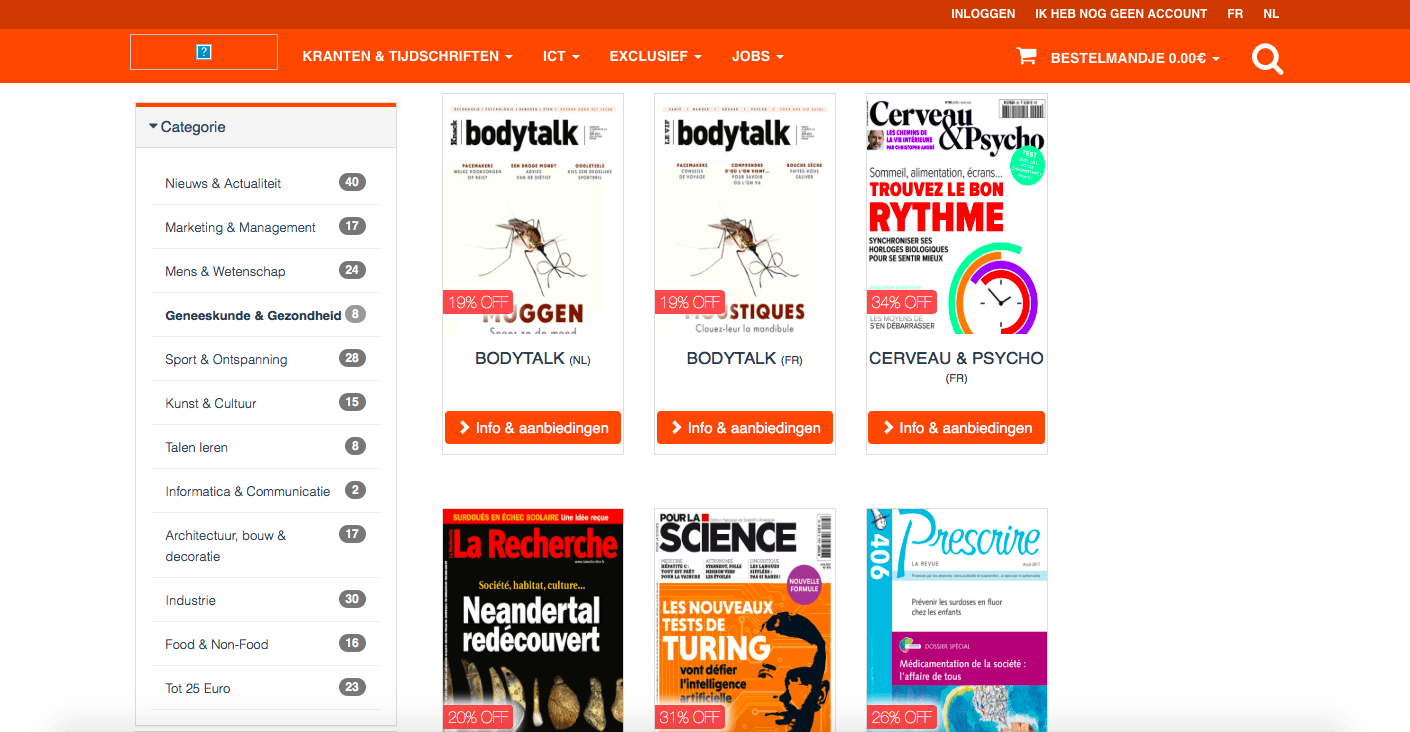
Task: Click the 31% OFF badge on Pour la Science
Action: point(690,717)
